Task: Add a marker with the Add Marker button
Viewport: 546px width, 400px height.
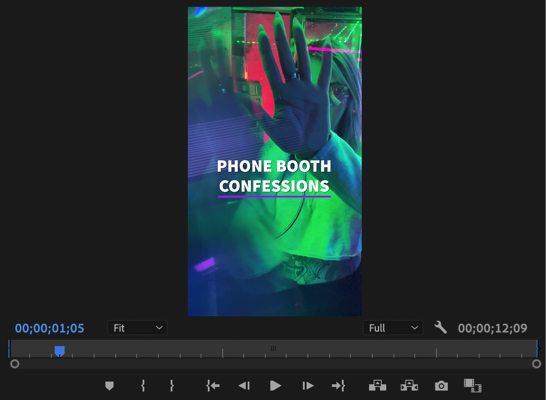Action: click(109, 386)
